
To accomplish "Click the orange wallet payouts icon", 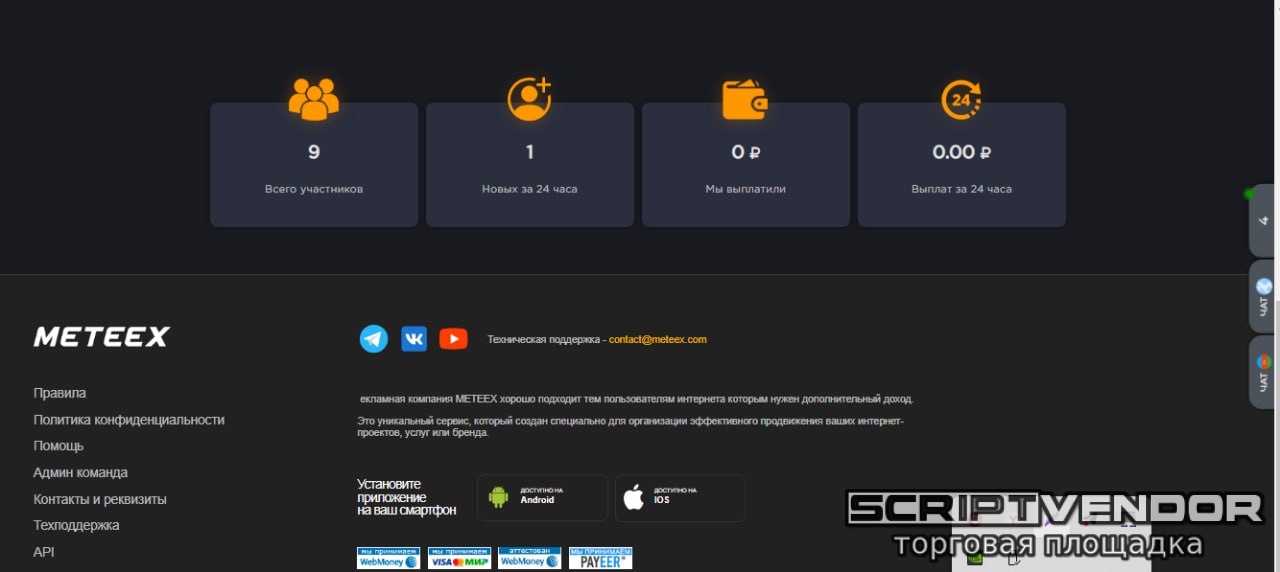I will pos(745,99).
